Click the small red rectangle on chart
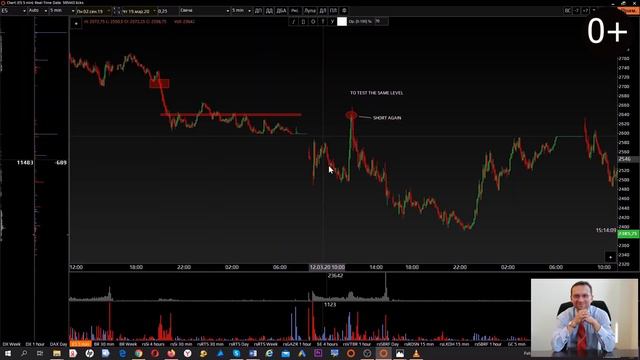Image resolution: width=640 pixels, height=360 pixels. pyautogui.click(x=159, y=83)
